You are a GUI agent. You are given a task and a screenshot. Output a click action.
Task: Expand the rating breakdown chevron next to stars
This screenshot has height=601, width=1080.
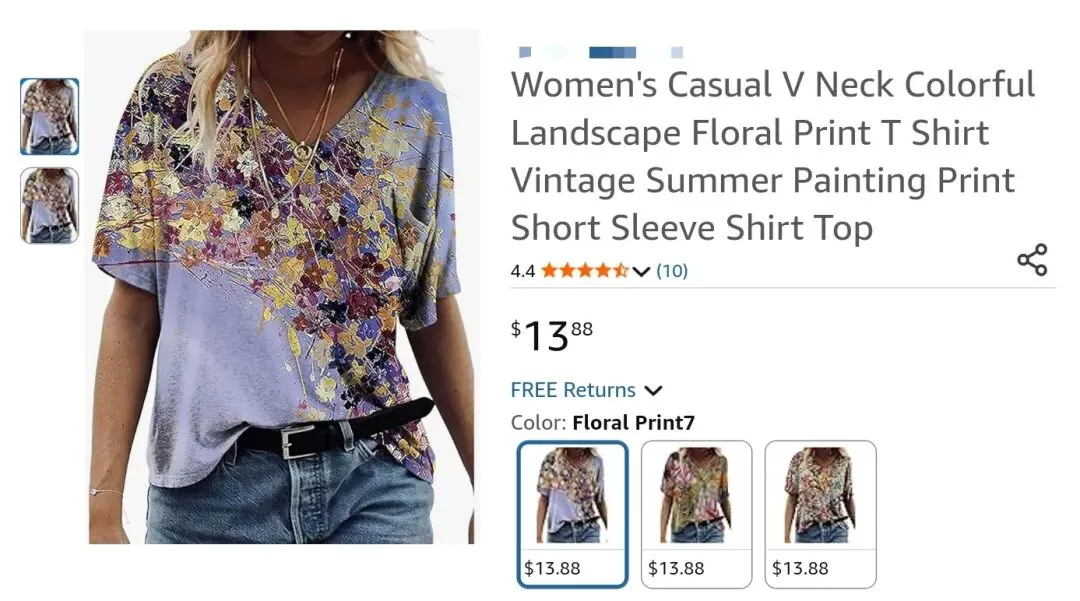[x=641, y=271]
